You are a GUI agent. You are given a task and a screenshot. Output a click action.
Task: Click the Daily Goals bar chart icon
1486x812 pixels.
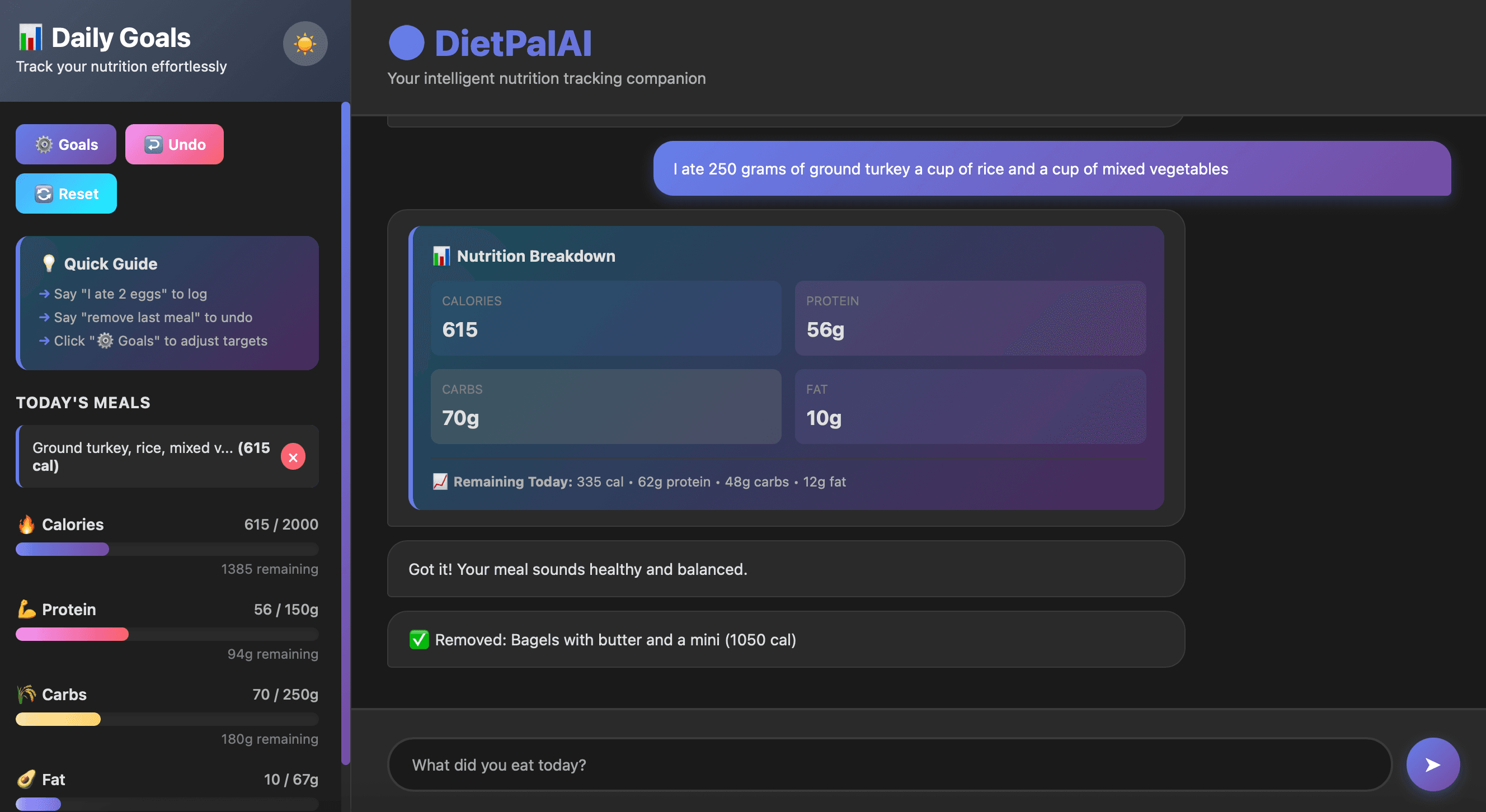(30, 36)
